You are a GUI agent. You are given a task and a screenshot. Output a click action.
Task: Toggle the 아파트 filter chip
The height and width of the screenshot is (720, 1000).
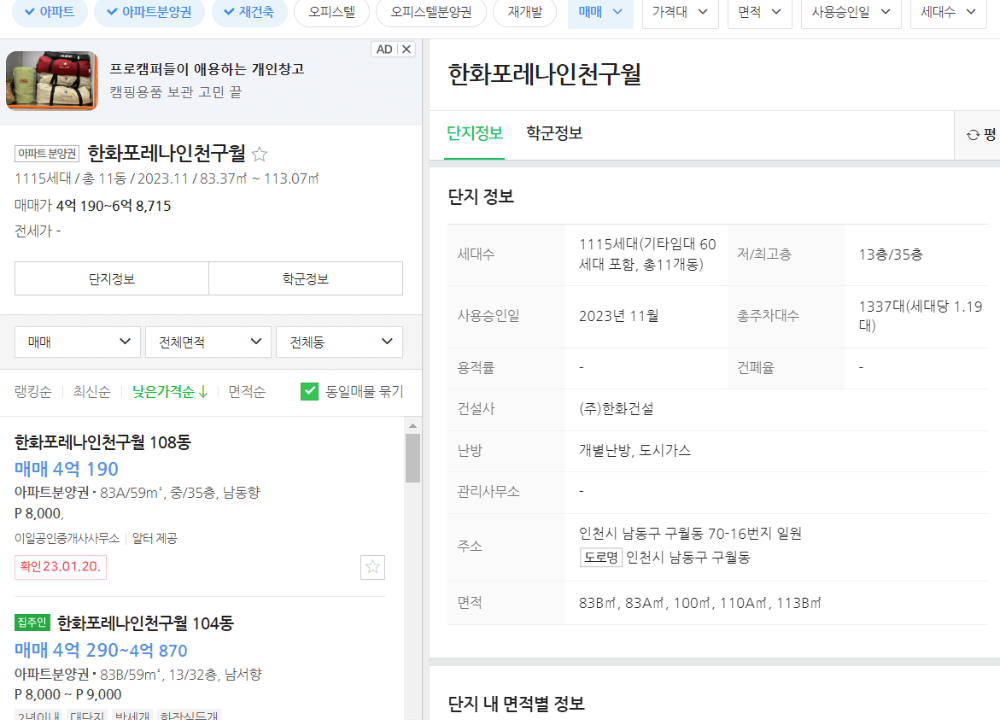click(x=50, y=12)
